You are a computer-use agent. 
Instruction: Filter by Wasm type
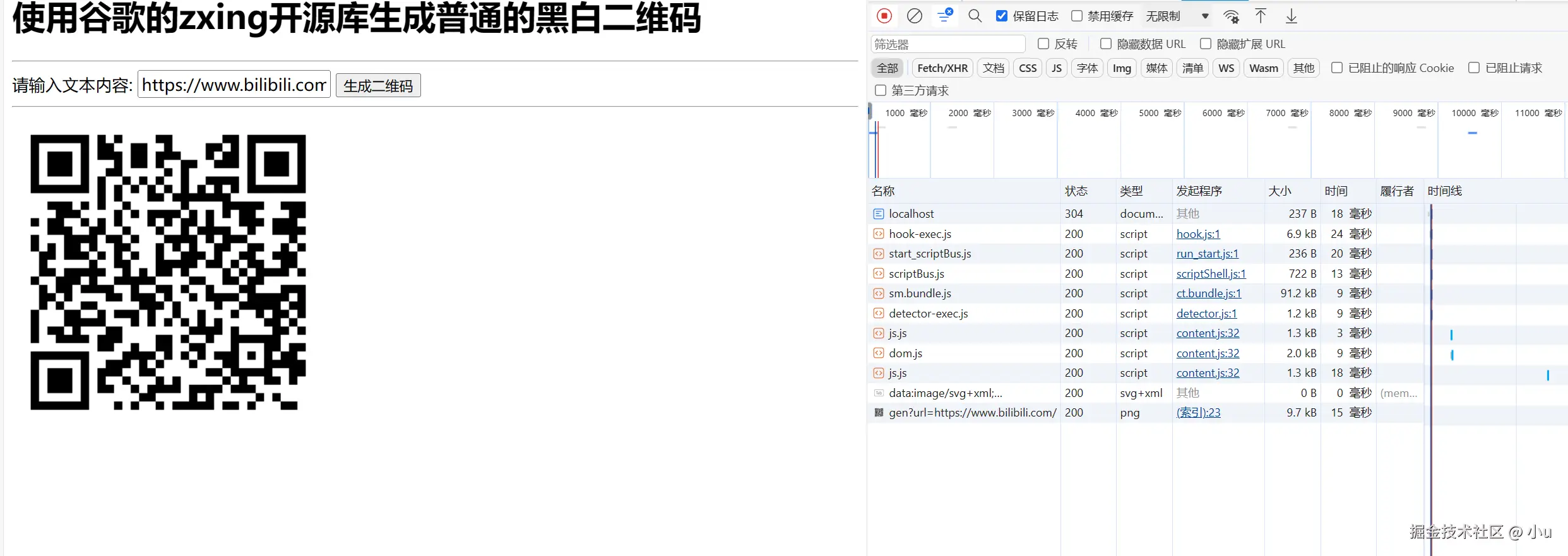point(1264,68)
